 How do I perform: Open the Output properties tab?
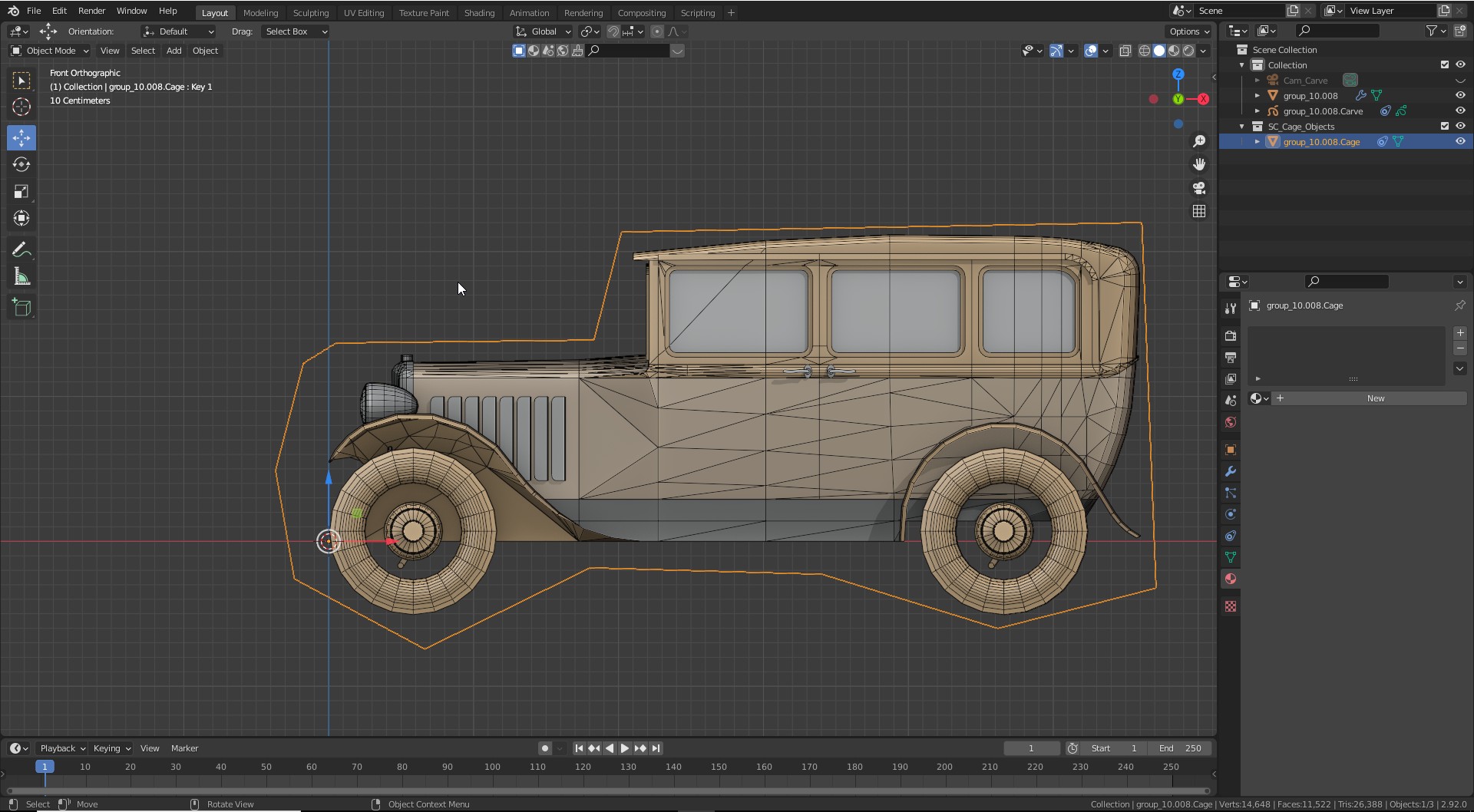tap(1231, 358)
